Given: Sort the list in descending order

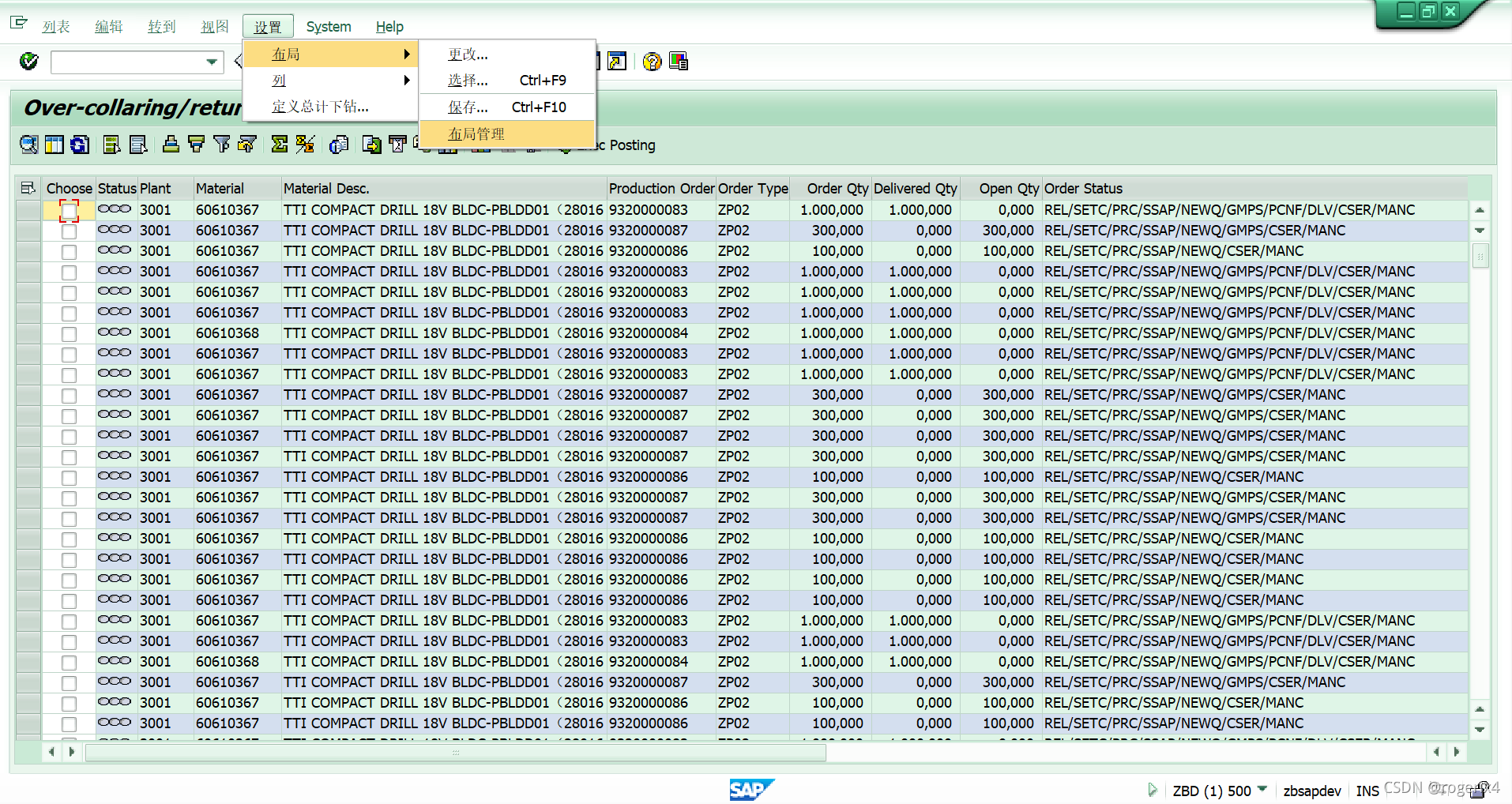Looking at the screenshot, I should tap(196, 144).
